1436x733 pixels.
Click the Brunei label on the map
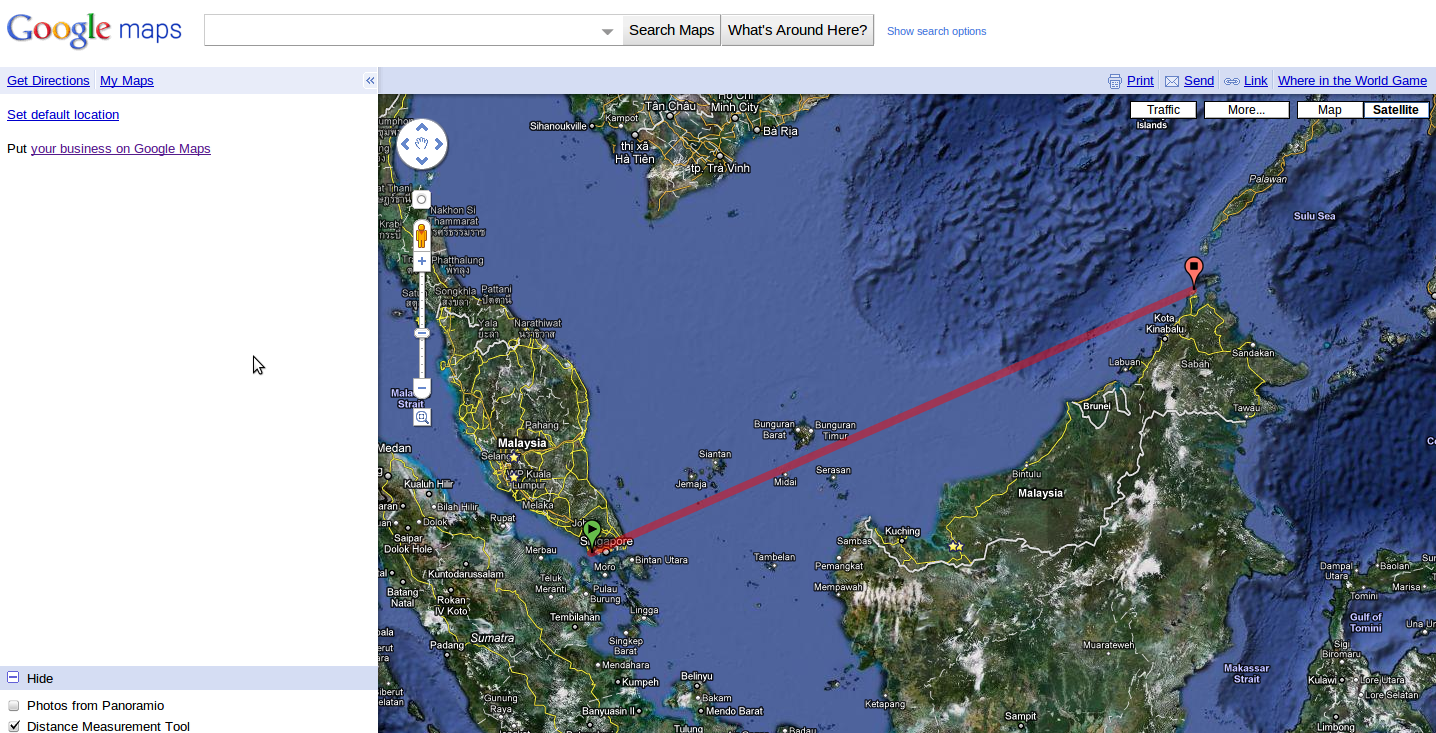(x=1097, y=406)
